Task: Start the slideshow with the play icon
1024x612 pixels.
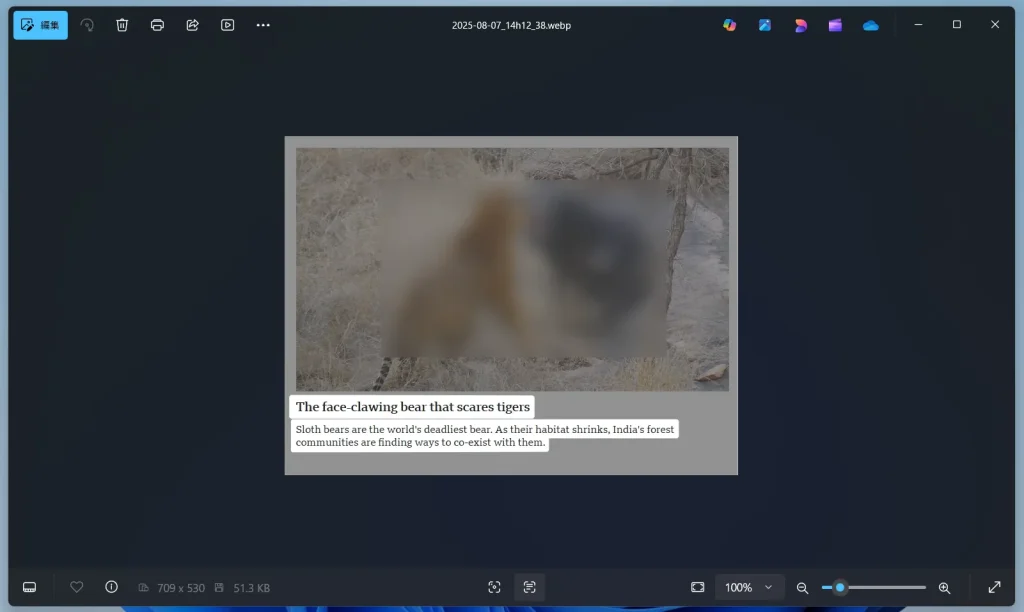Action: click(x=227, y=25)
